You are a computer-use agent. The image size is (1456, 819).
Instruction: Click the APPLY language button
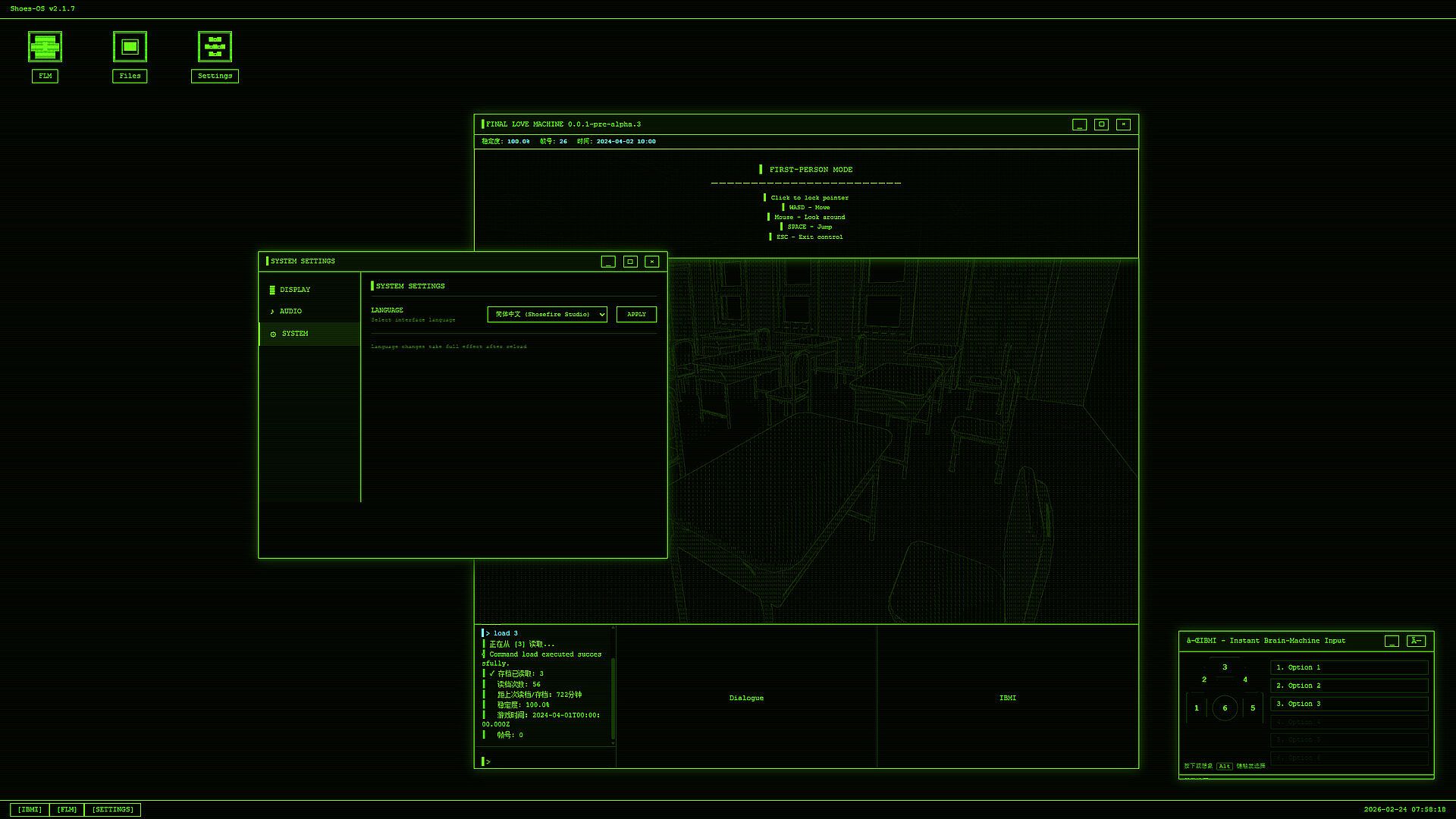[636, 315]
